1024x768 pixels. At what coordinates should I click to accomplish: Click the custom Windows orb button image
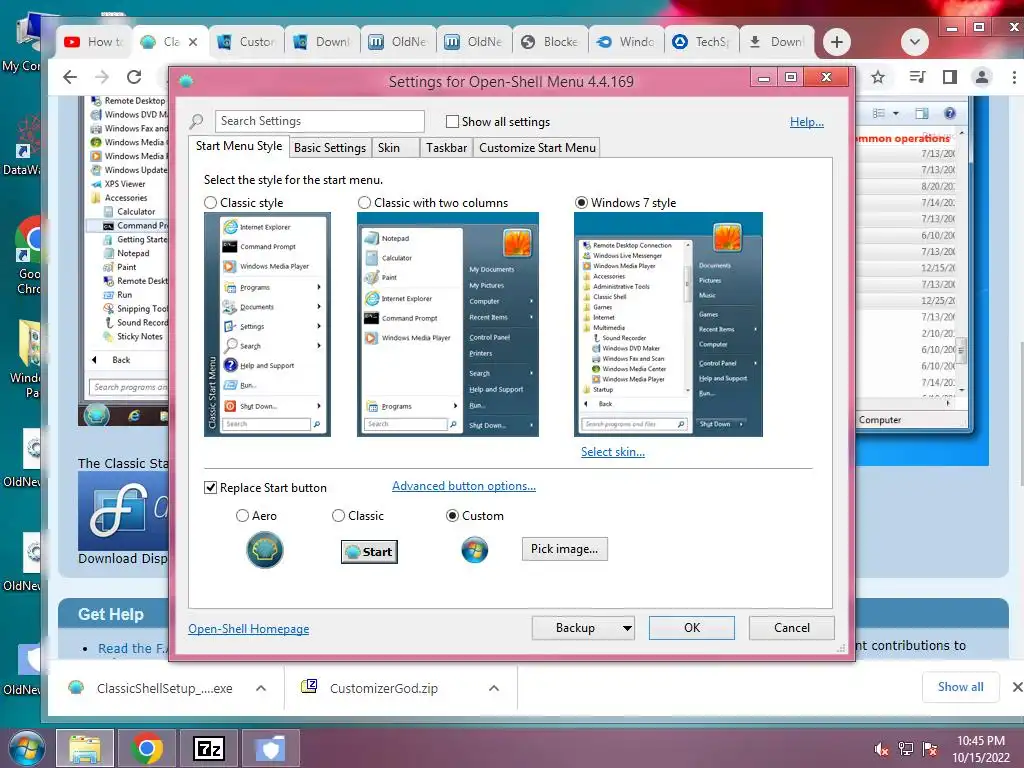[x=475, y=551]
